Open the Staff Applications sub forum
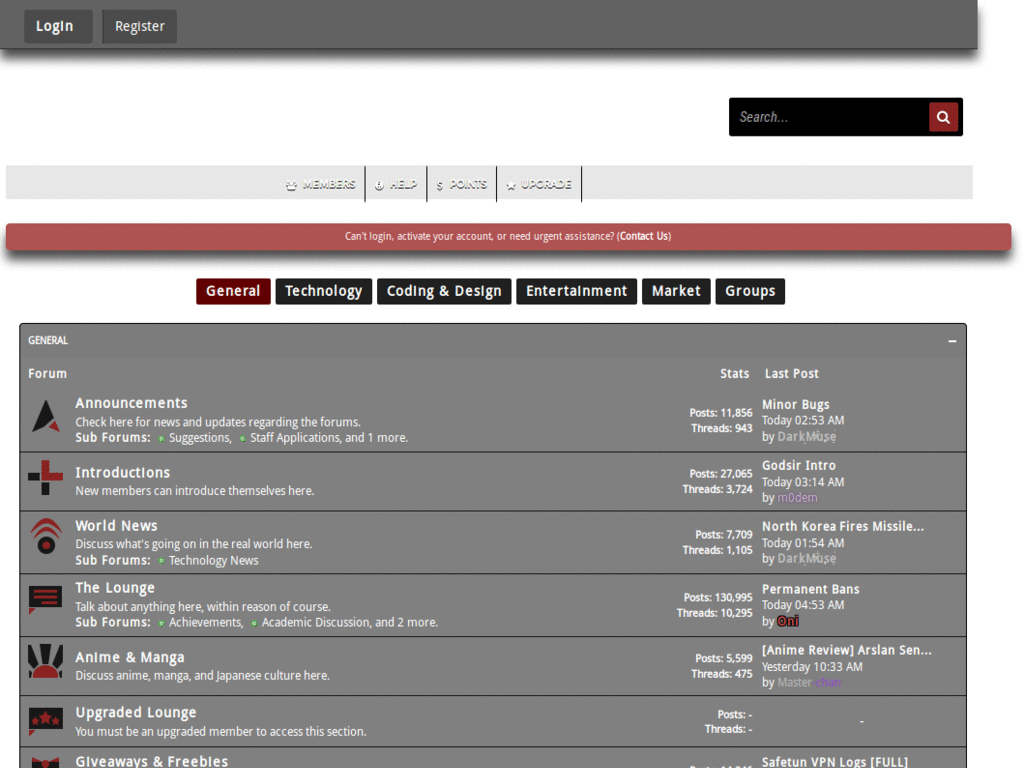The width and height of the screenshot is (1024, 768). pos(296,438)
